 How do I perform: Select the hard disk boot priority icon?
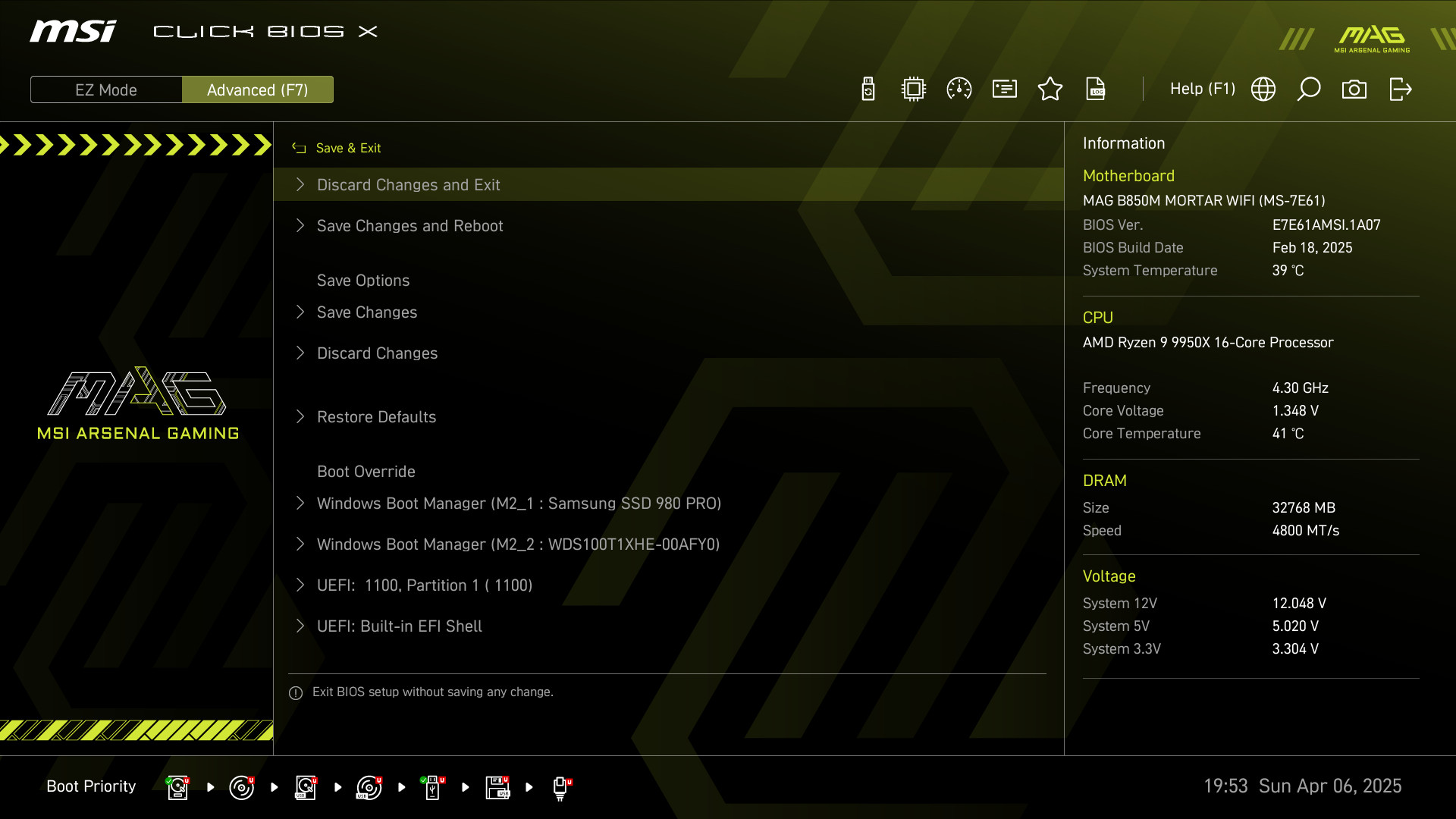point(177,787)
